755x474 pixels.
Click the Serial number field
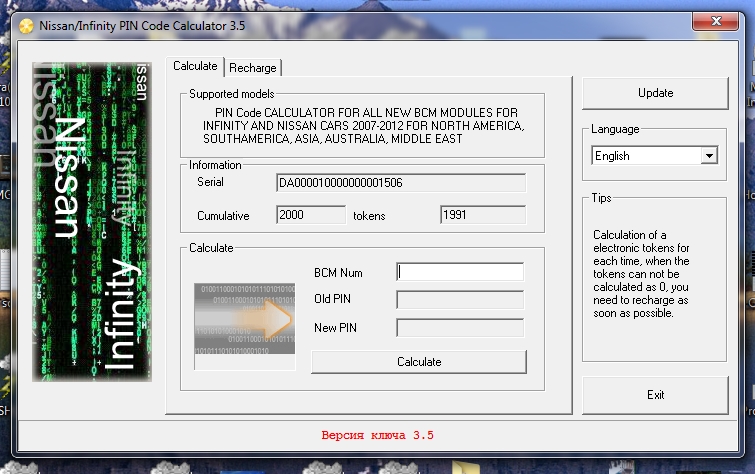tap(401, 183)
